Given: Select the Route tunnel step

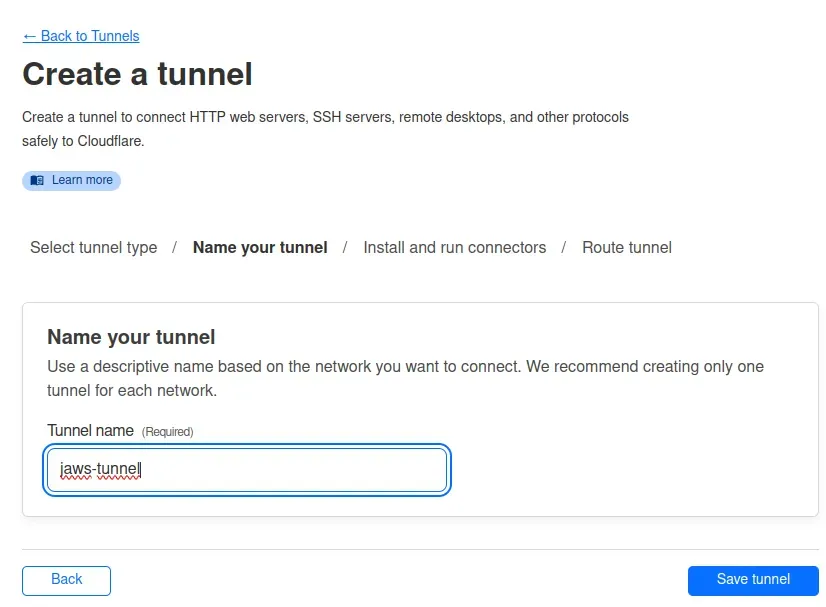Looking at the screenshot, I should pos(627,247).
